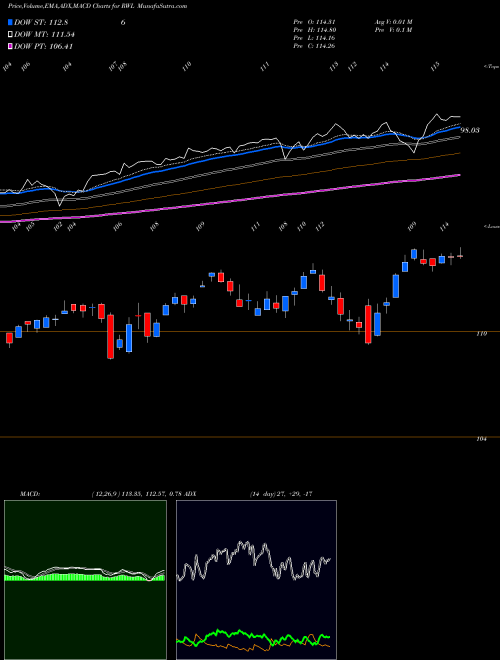Click the MACD values '113.35, 112.57, 0.78'

click(x=152, y=494)
